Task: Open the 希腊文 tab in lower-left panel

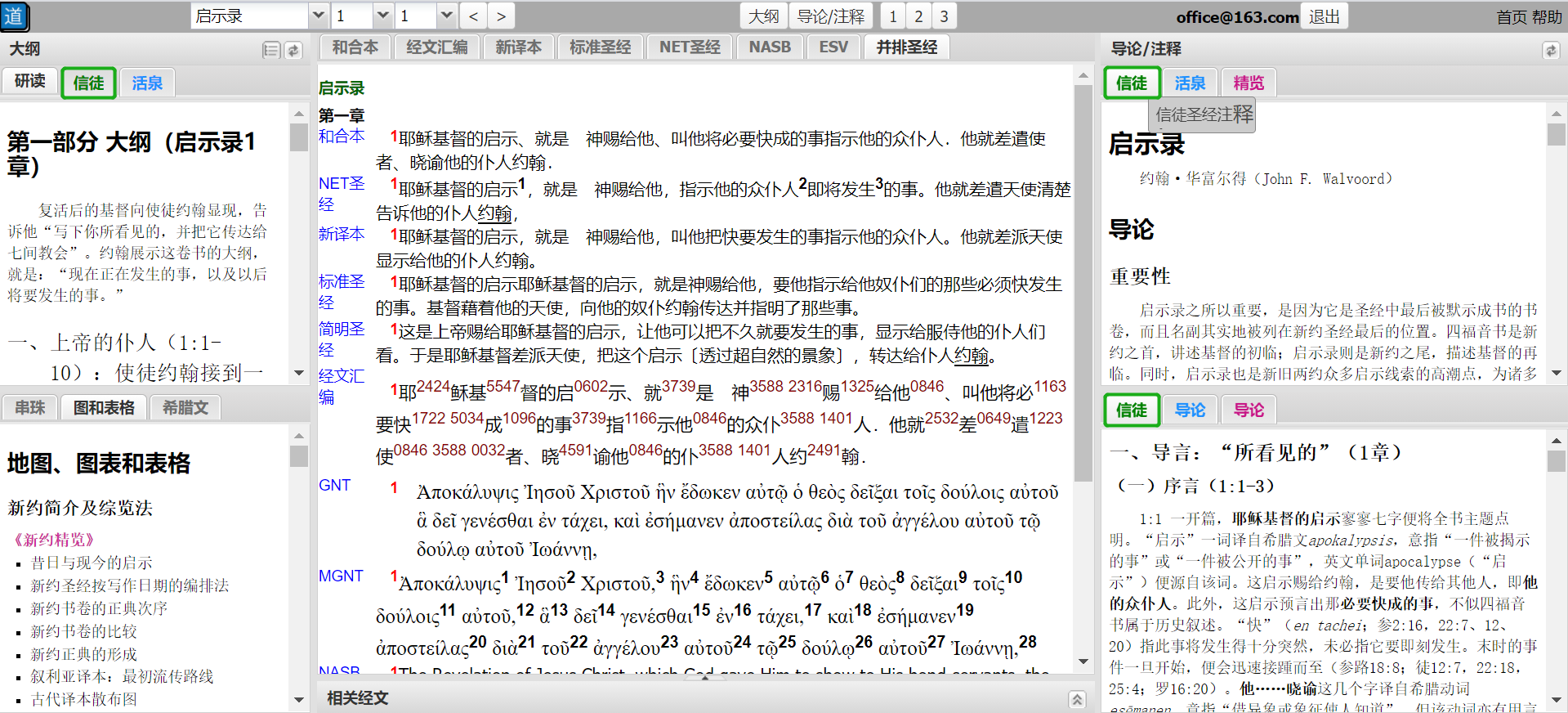Action: (x=185, y=407)
